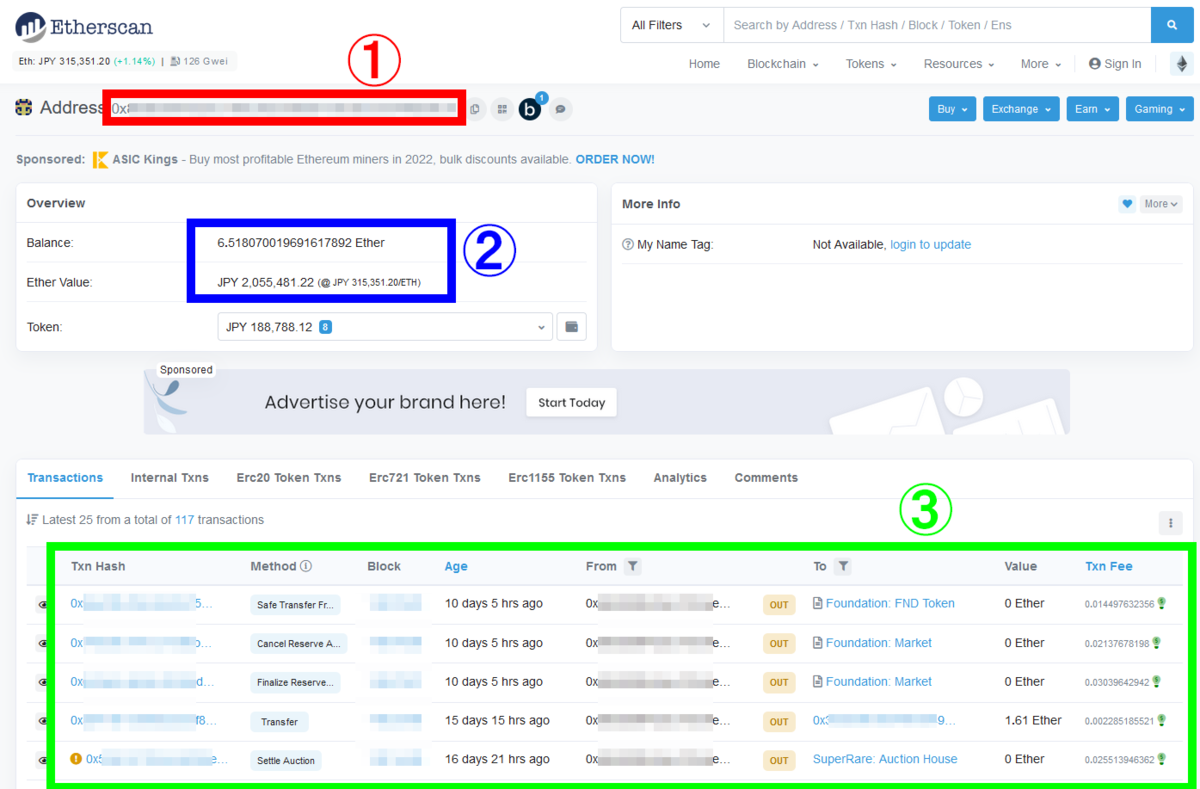
Task: Click the 1.61 Ether value cell
Action: click(x=1033, y=721)
